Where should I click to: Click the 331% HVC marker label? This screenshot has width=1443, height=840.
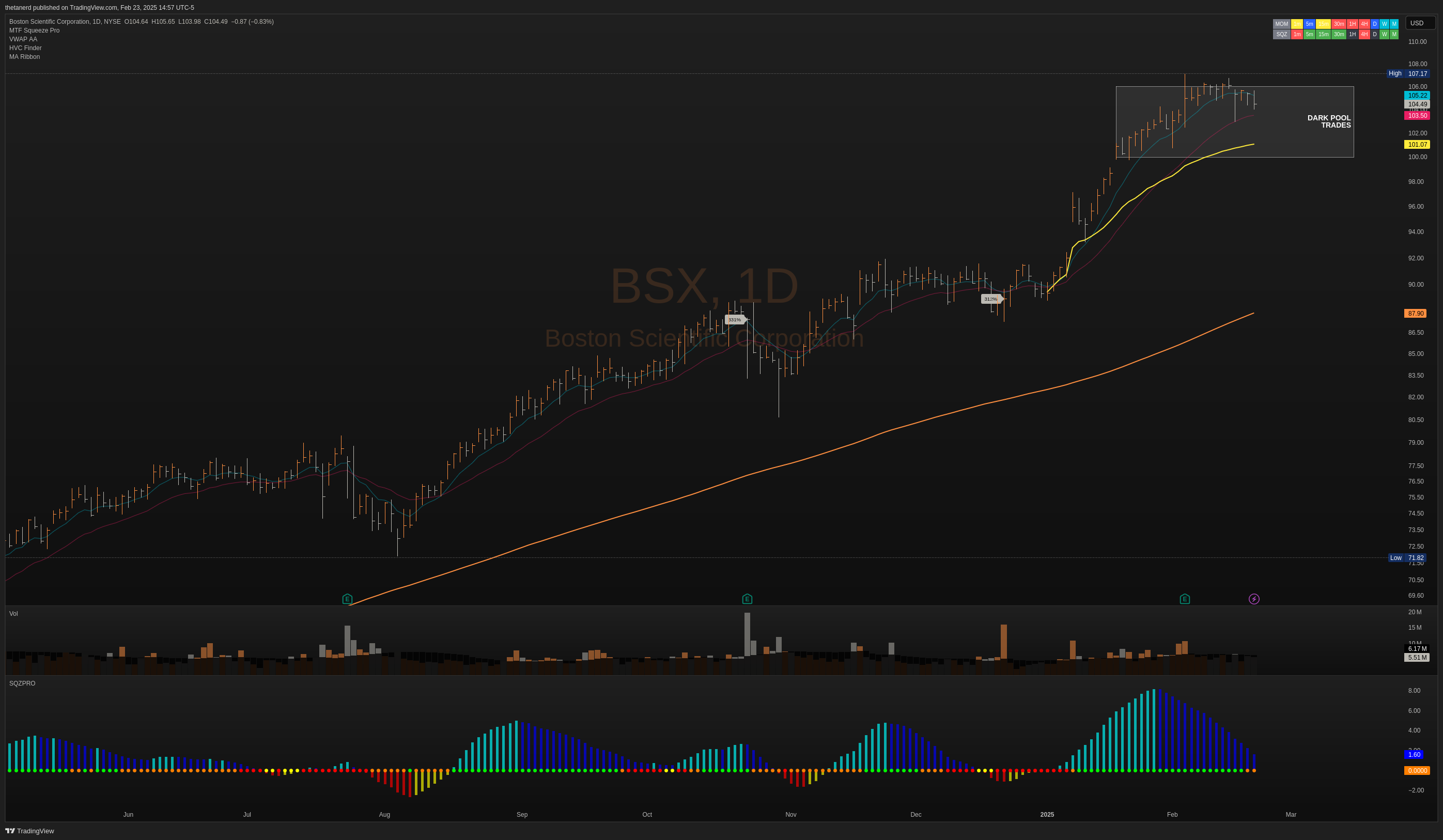click(735, 319)
